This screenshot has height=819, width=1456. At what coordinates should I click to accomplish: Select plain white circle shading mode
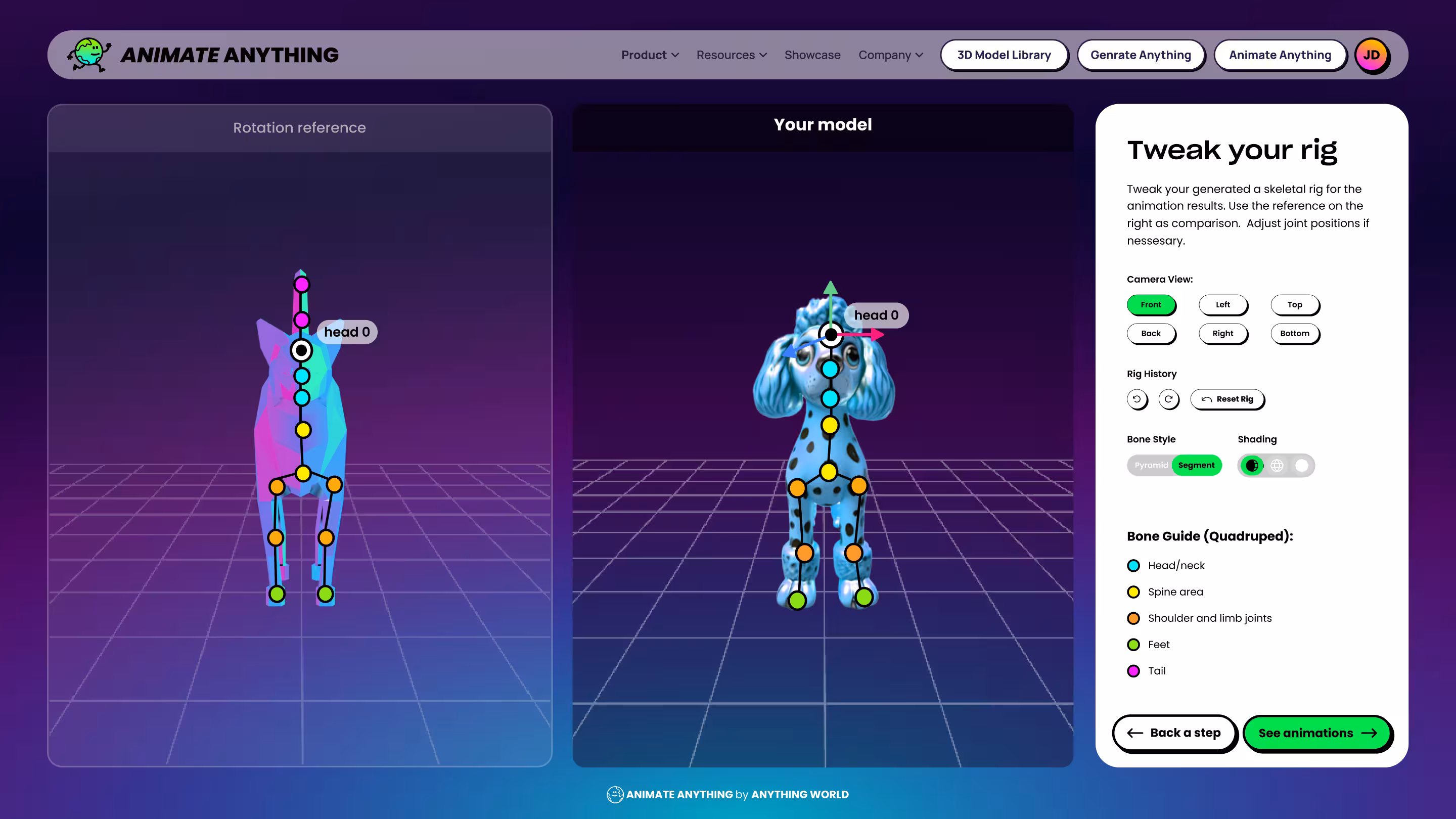[1302, 465]
